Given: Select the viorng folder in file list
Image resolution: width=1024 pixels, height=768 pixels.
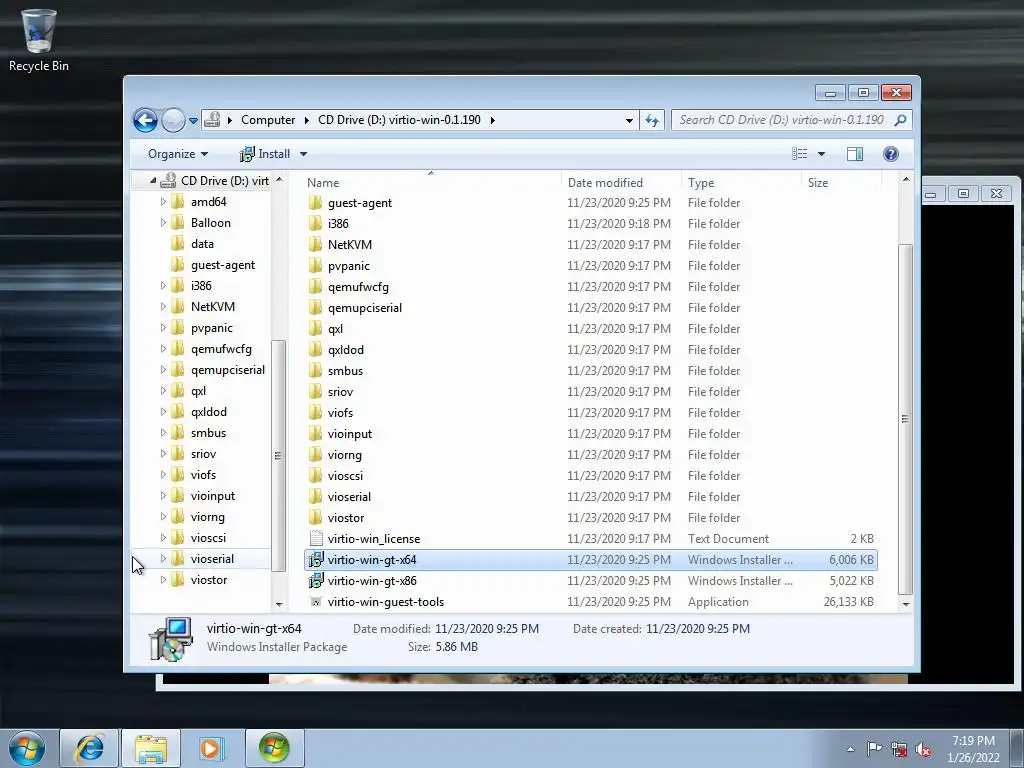Looking at the screenshot, I should pos(344,455).
